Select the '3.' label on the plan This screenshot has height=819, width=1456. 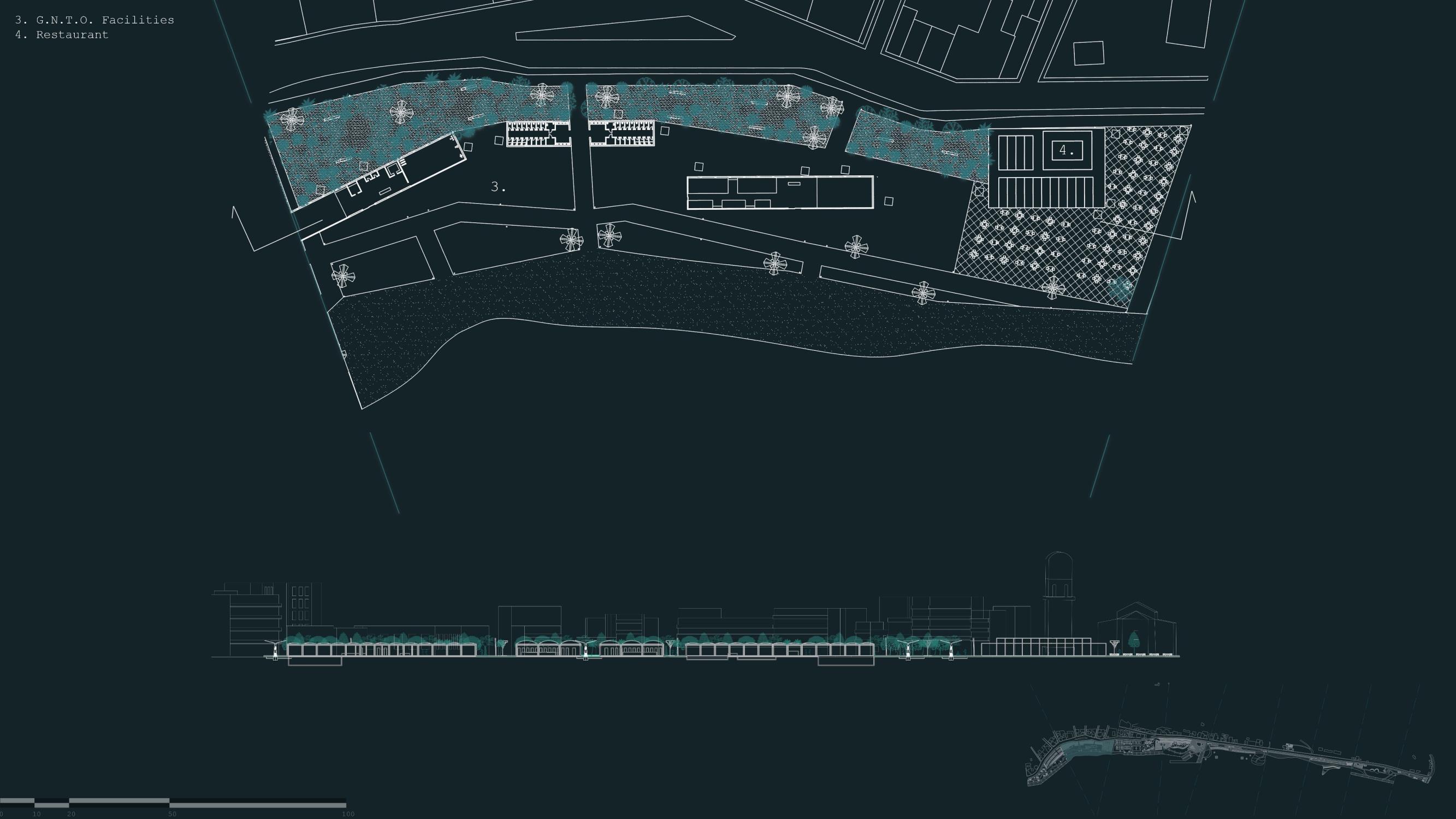[x=498, y=187]
